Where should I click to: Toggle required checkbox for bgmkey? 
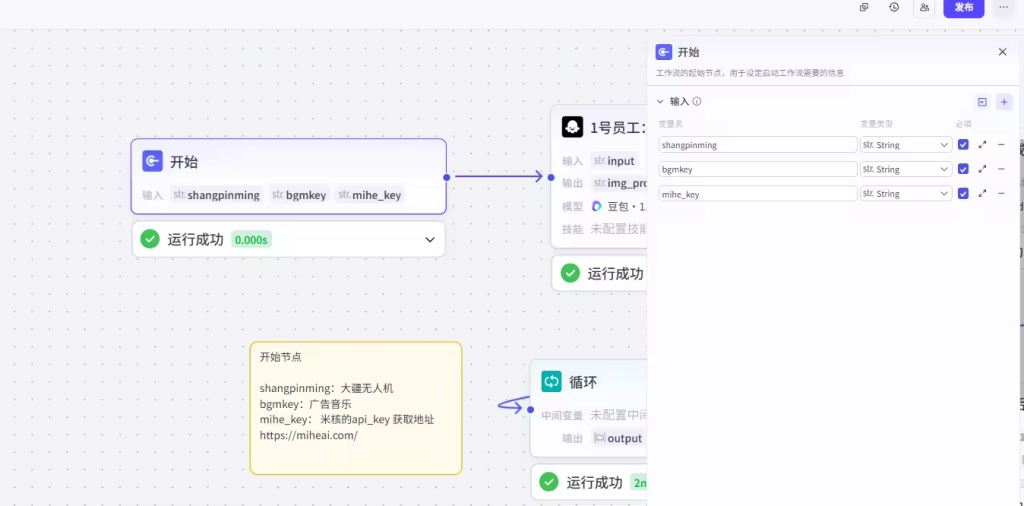click(963, 169)
